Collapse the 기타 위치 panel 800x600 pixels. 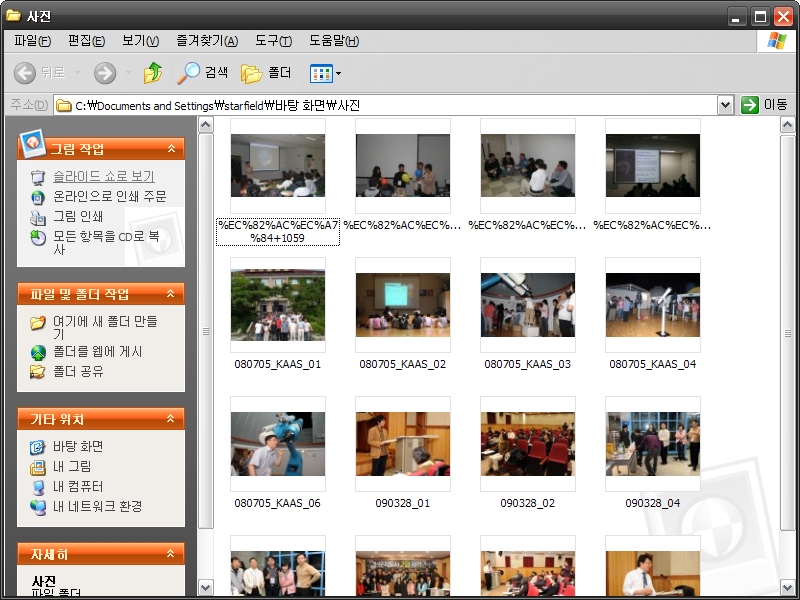pyautogui.click(x=171, y=418)
